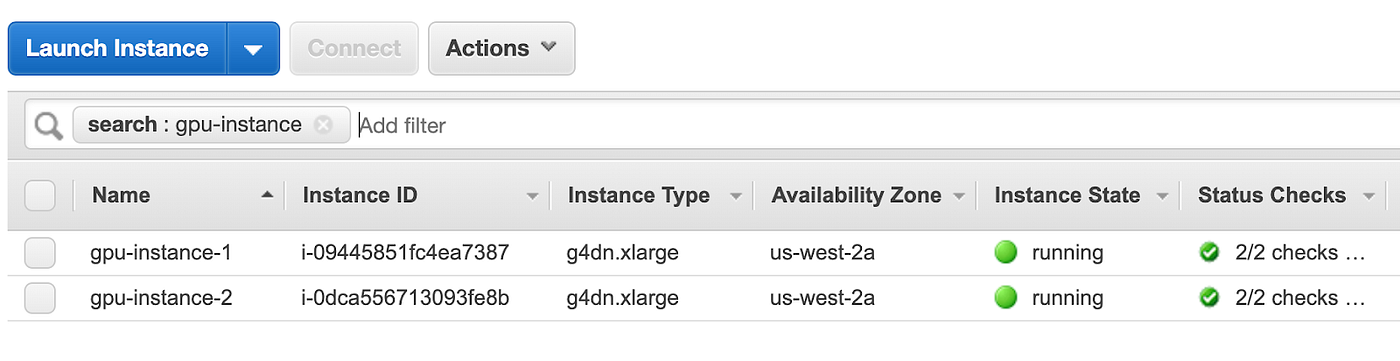
Task: Click the search magnifier icon
Action: (x=48, y=125)
